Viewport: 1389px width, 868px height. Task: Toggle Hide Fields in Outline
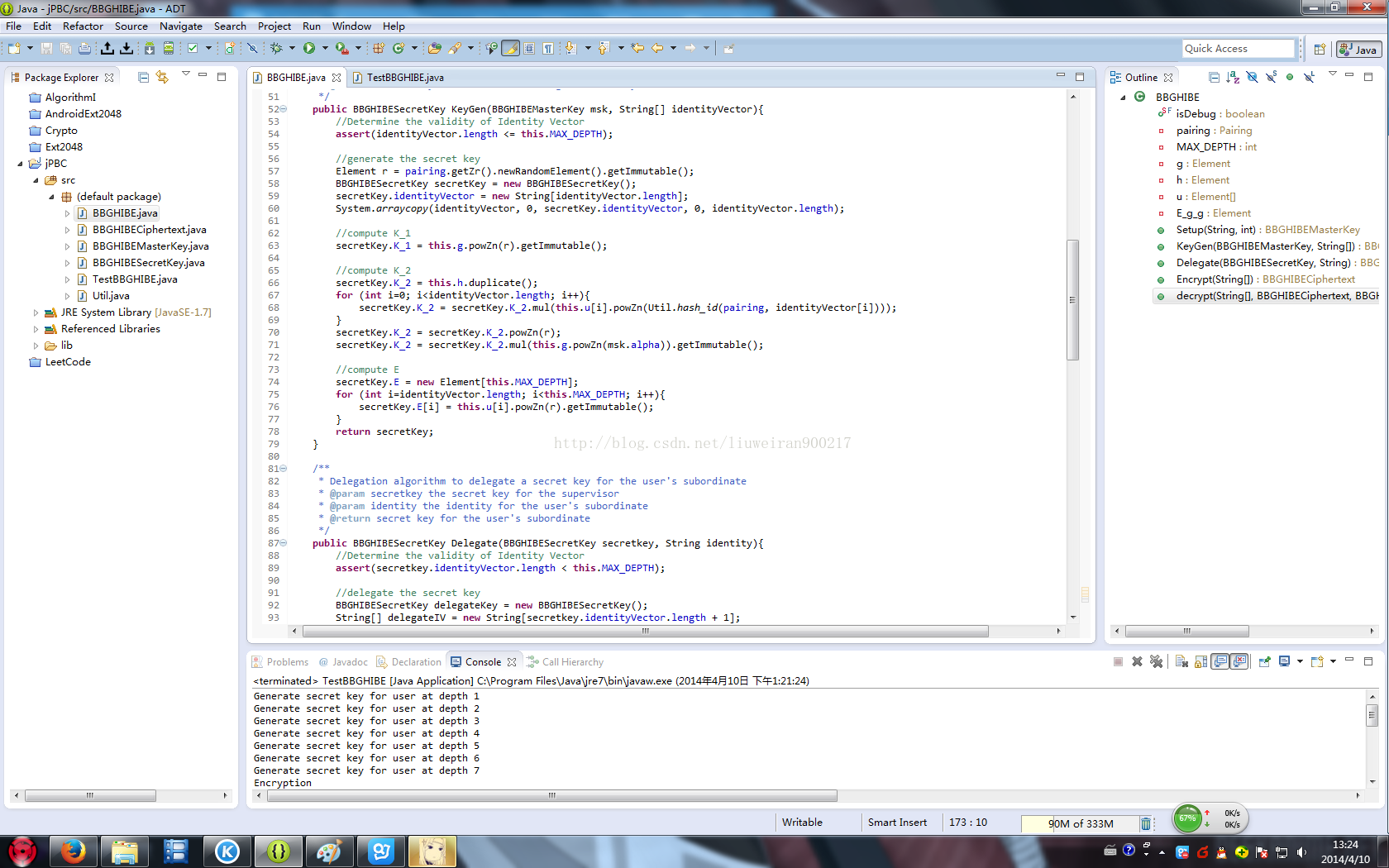[x=1252, y=77]
